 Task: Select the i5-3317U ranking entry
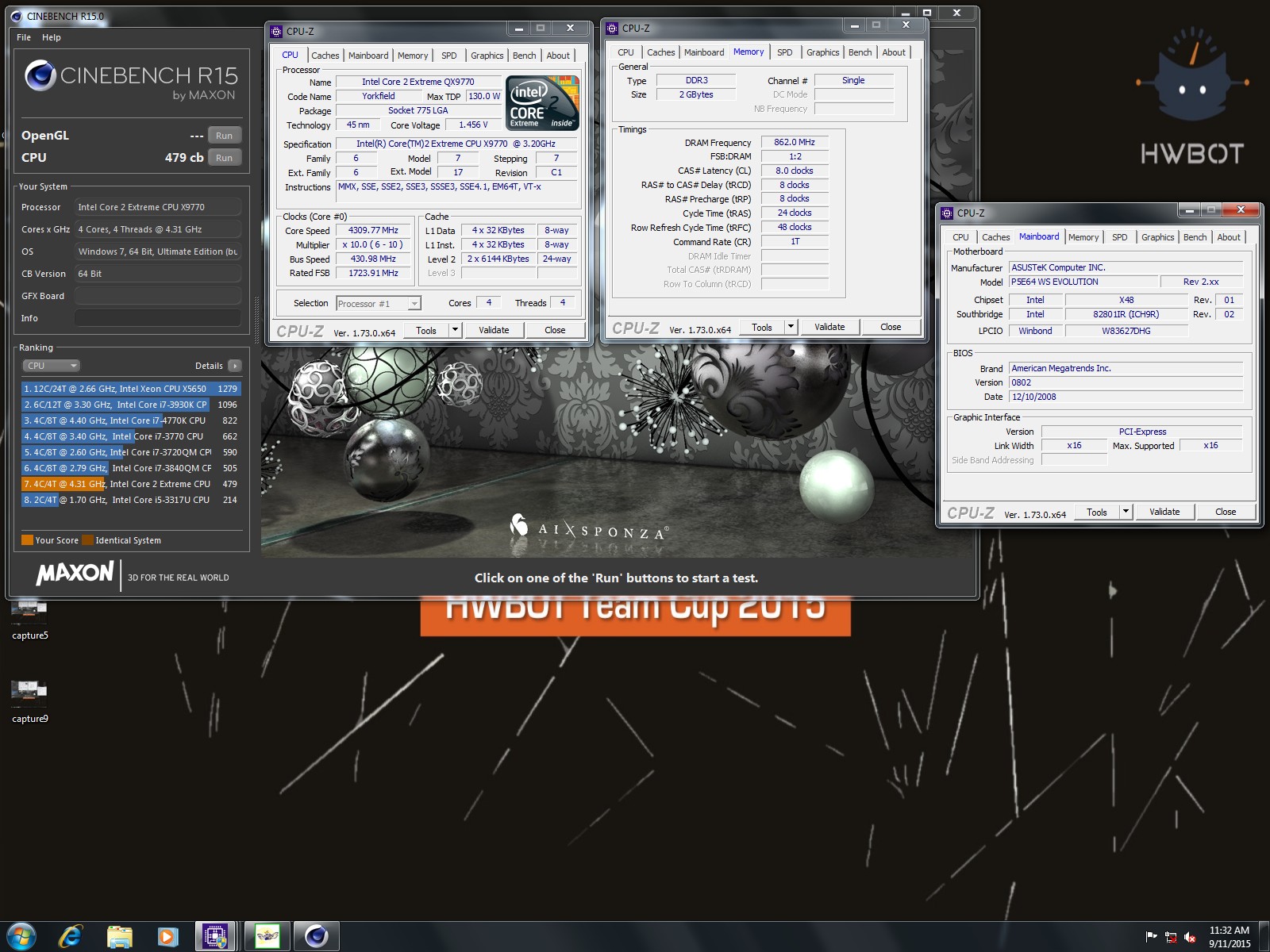click(x=131, y=500)
